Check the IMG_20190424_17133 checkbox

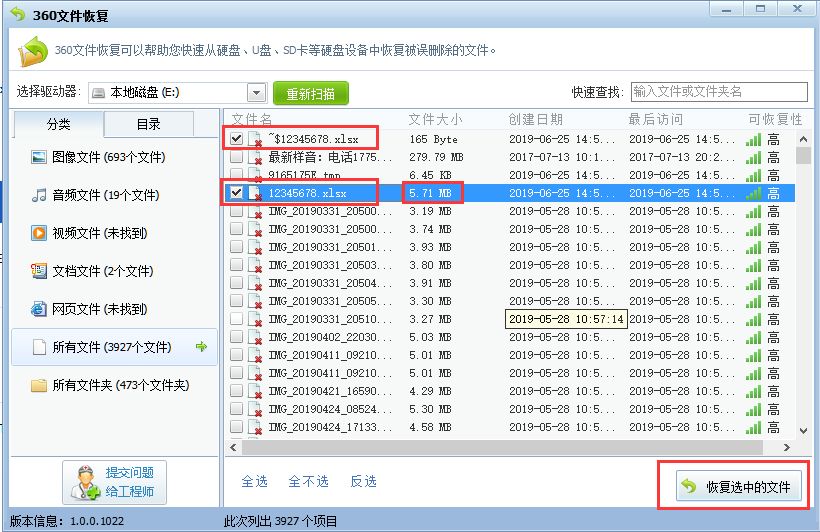click(x=236, y=427)
